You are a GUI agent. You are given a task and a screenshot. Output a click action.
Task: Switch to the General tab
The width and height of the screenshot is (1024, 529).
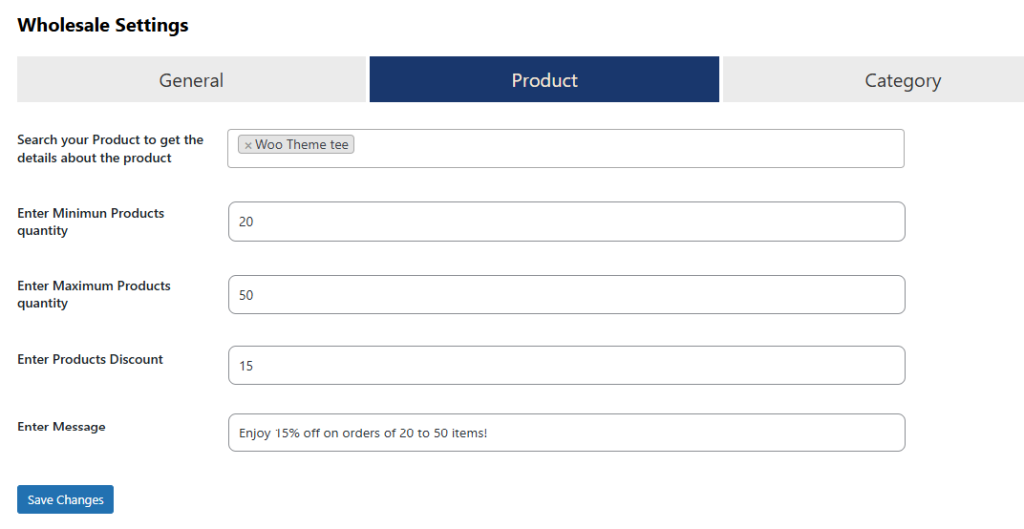coord(191,80)
